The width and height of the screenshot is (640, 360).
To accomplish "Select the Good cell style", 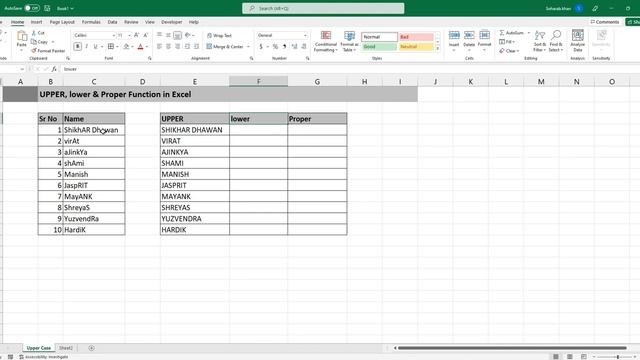I will click(379, 47).
